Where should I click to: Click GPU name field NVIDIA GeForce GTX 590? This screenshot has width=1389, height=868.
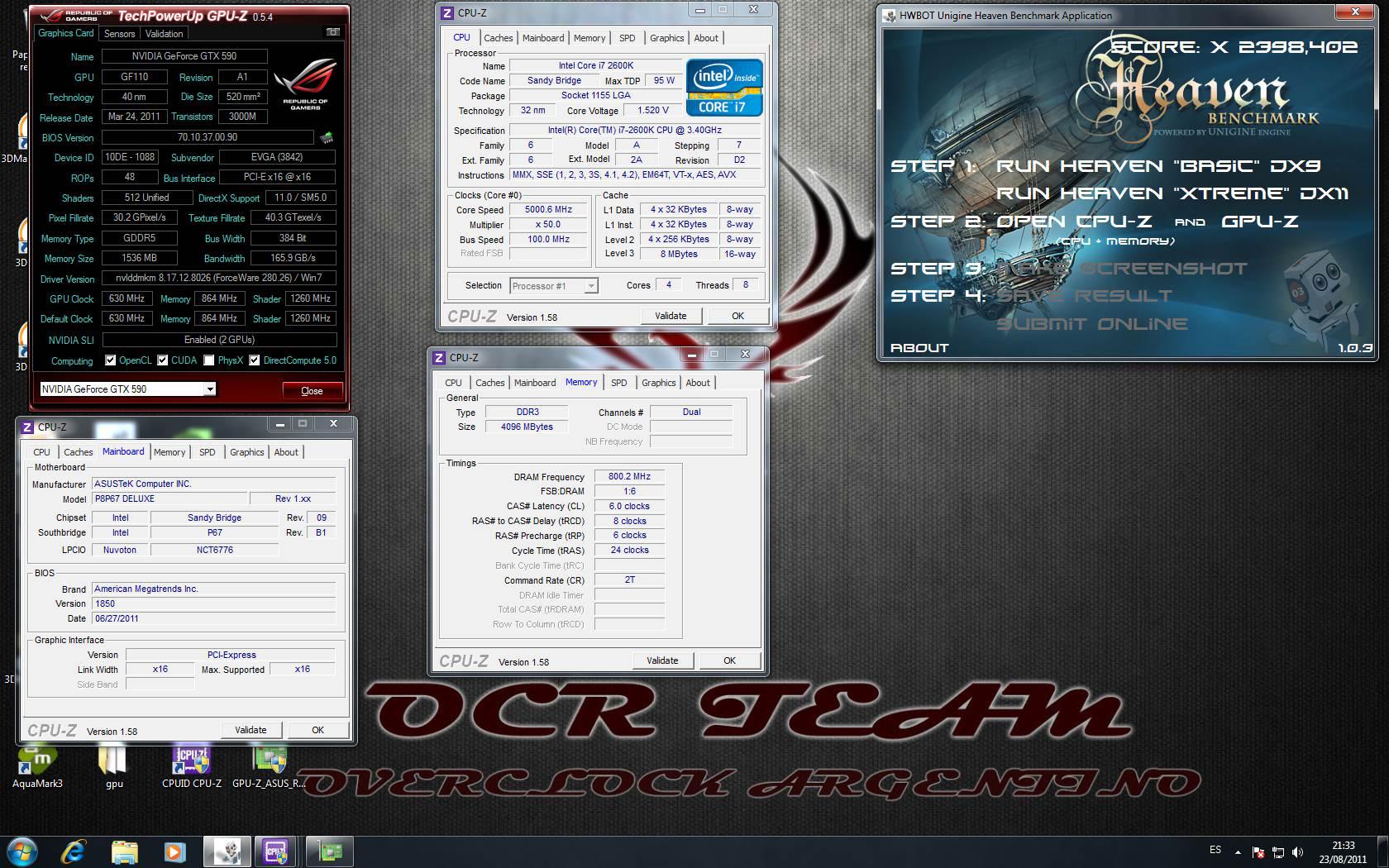click(184, 56)
